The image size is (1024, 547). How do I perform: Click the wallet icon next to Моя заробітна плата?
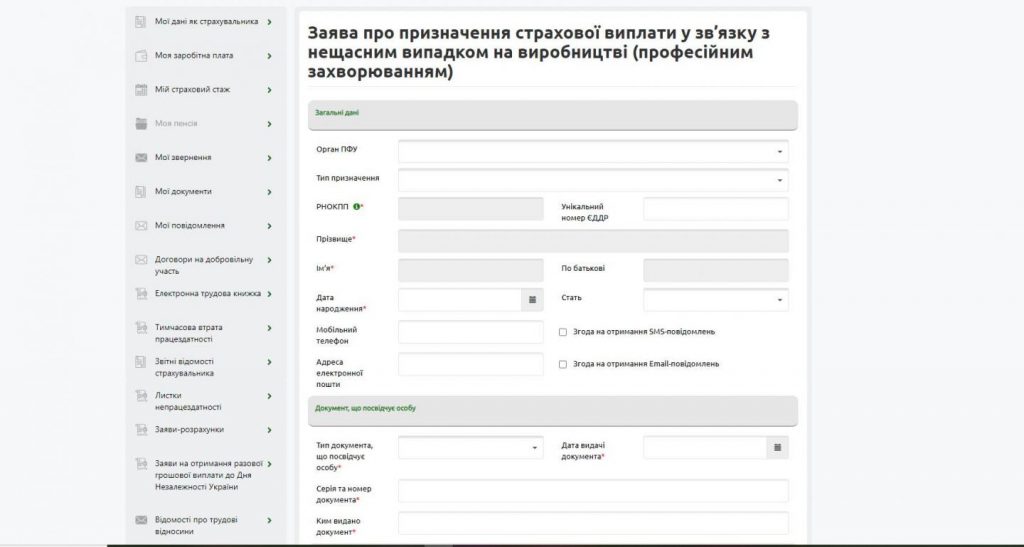coord(142,55)
